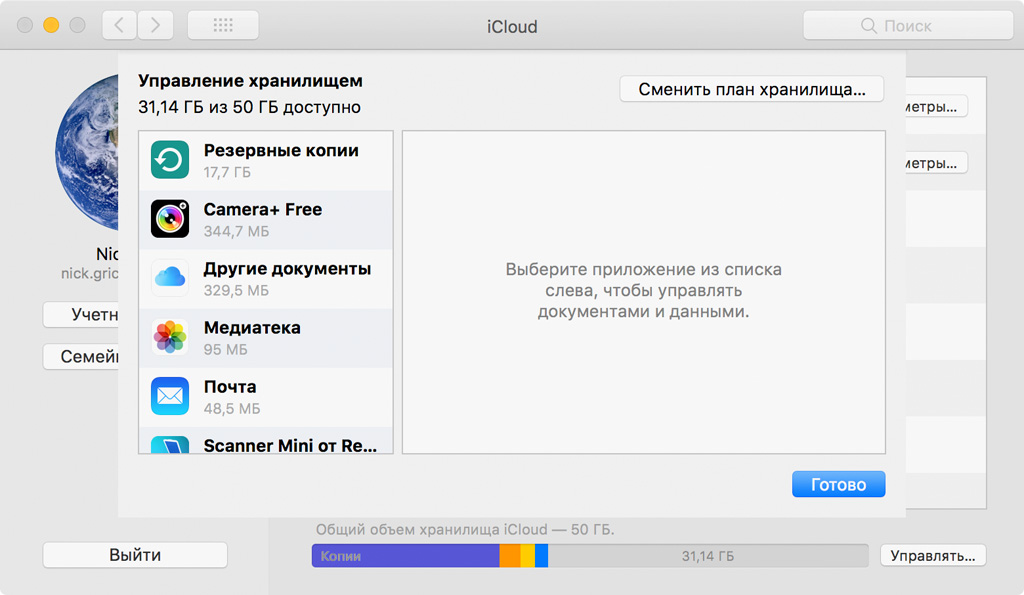Click the purple Копии storage bar segment
The width and height of the screenshot is (1024, 595).
click(x=406, y=556)
